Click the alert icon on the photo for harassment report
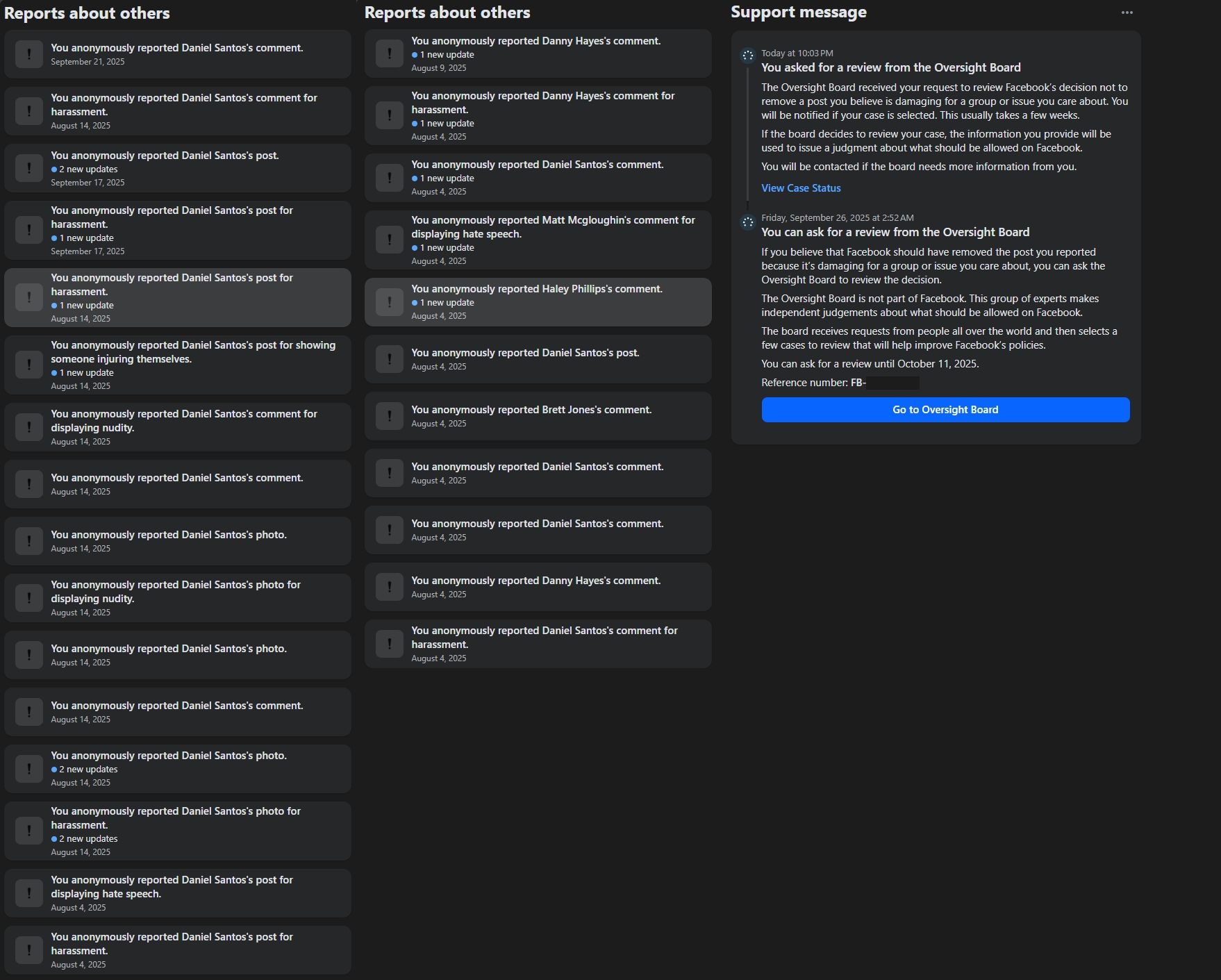This screenshot has height=980, width=1221. click(x=29, y=831)
